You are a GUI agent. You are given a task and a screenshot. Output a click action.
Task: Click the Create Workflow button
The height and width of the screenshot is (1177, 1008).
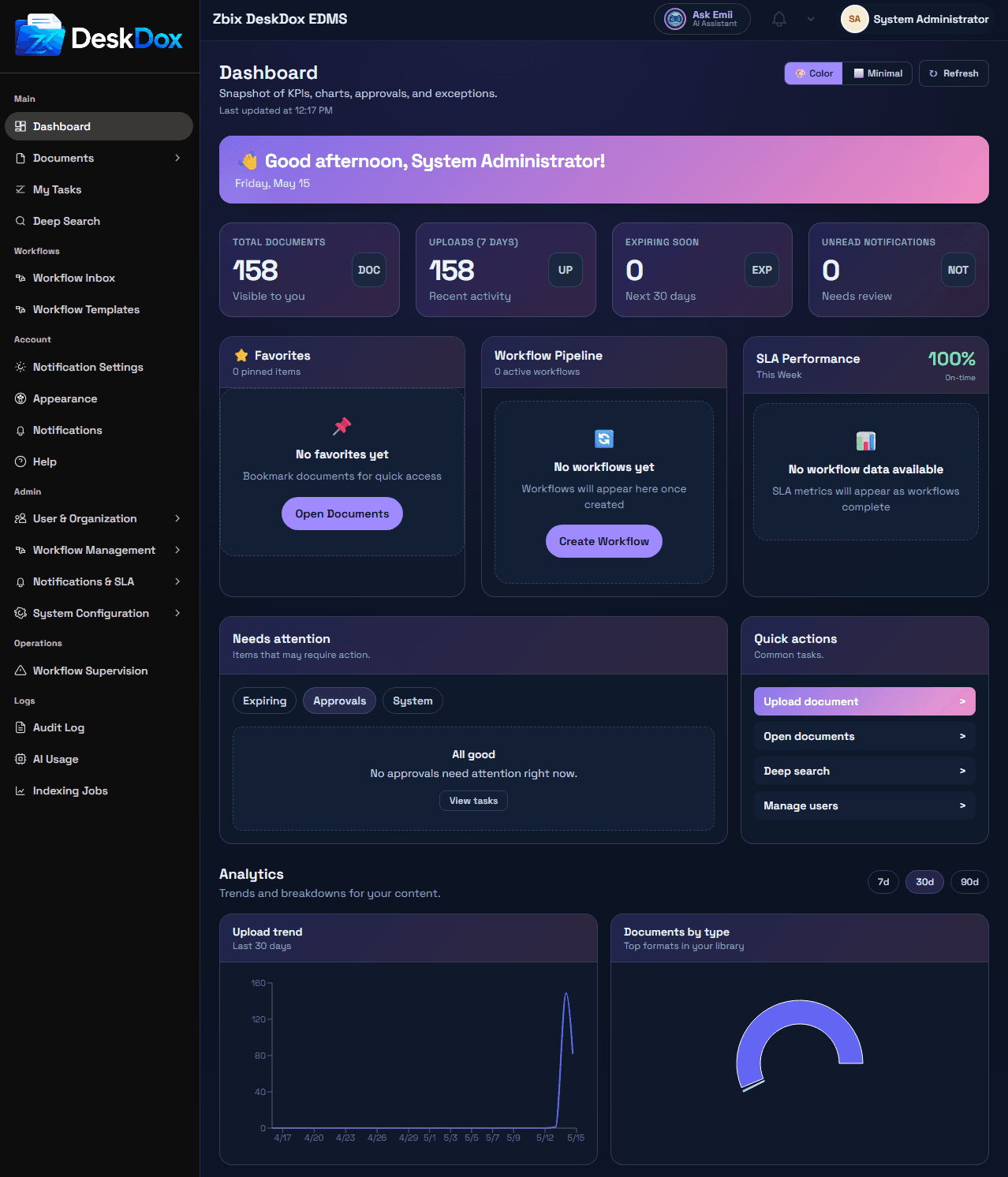point(604,541)
